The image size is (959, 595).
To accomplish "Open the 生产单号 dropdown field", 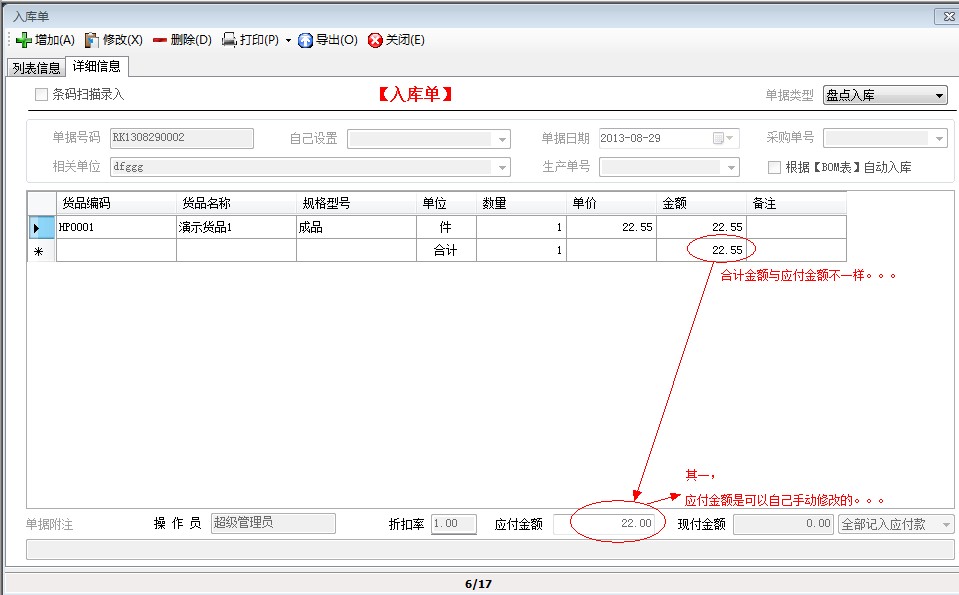I will [730, 166].
